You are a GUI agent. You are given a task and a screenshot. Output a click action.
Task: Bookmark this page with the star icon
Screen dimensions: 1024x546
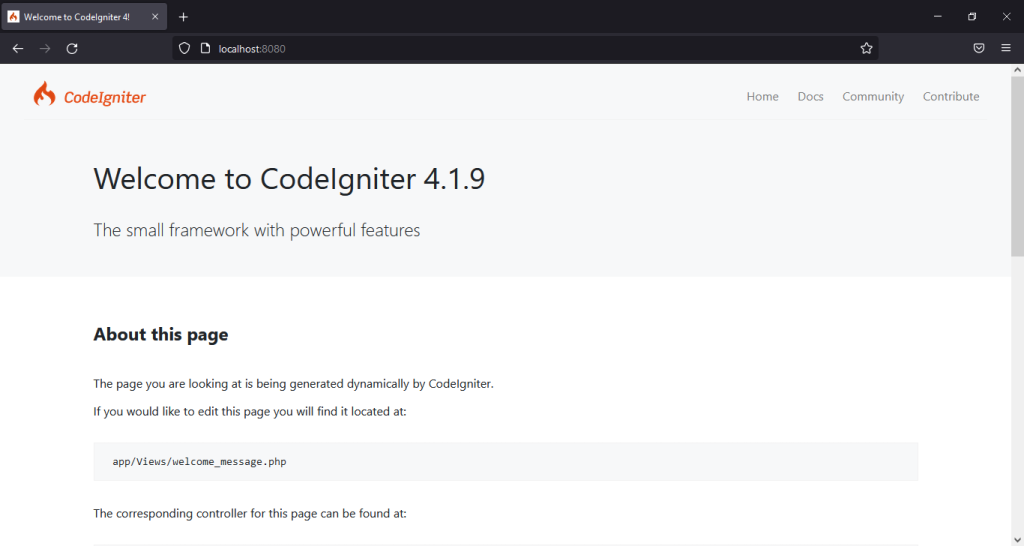(866, 48)
